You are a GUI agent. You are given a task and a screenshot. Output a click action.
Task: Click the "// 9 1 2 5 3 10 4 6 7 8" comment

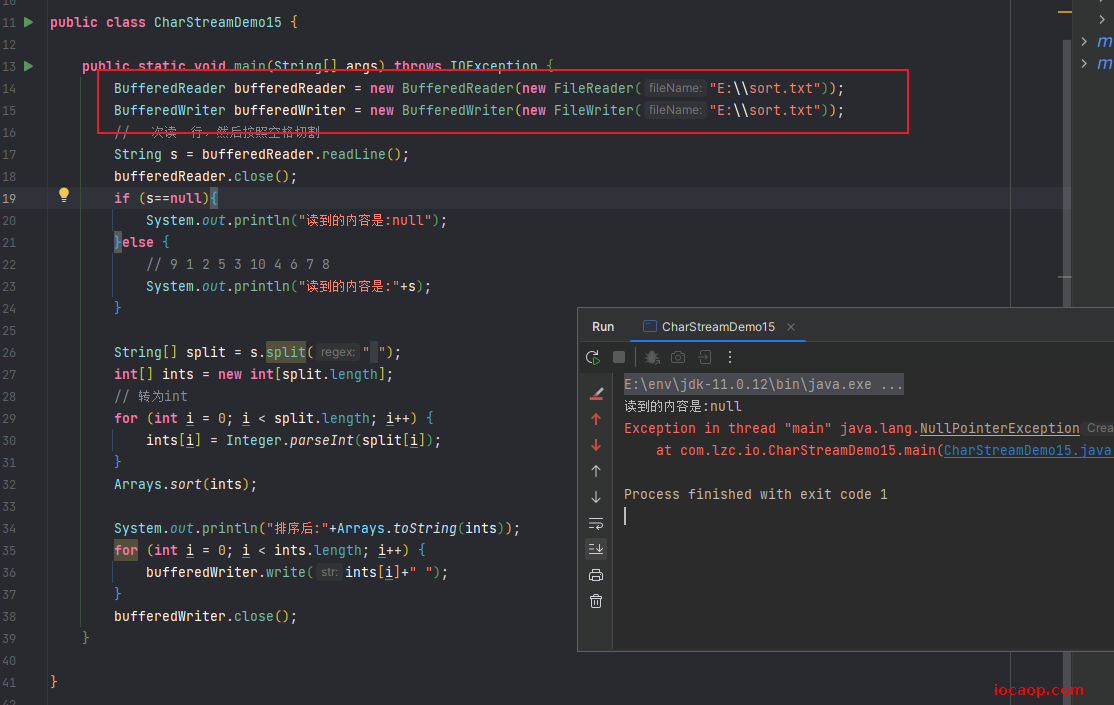click(x=238, y=264)
